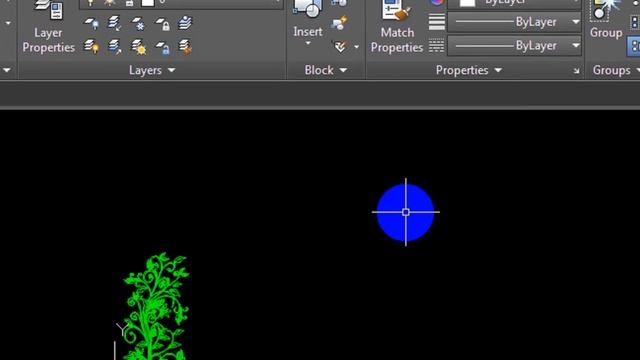Expand the Block panel flyout
The height and width of the screenshot is (360, 640).
326,70
